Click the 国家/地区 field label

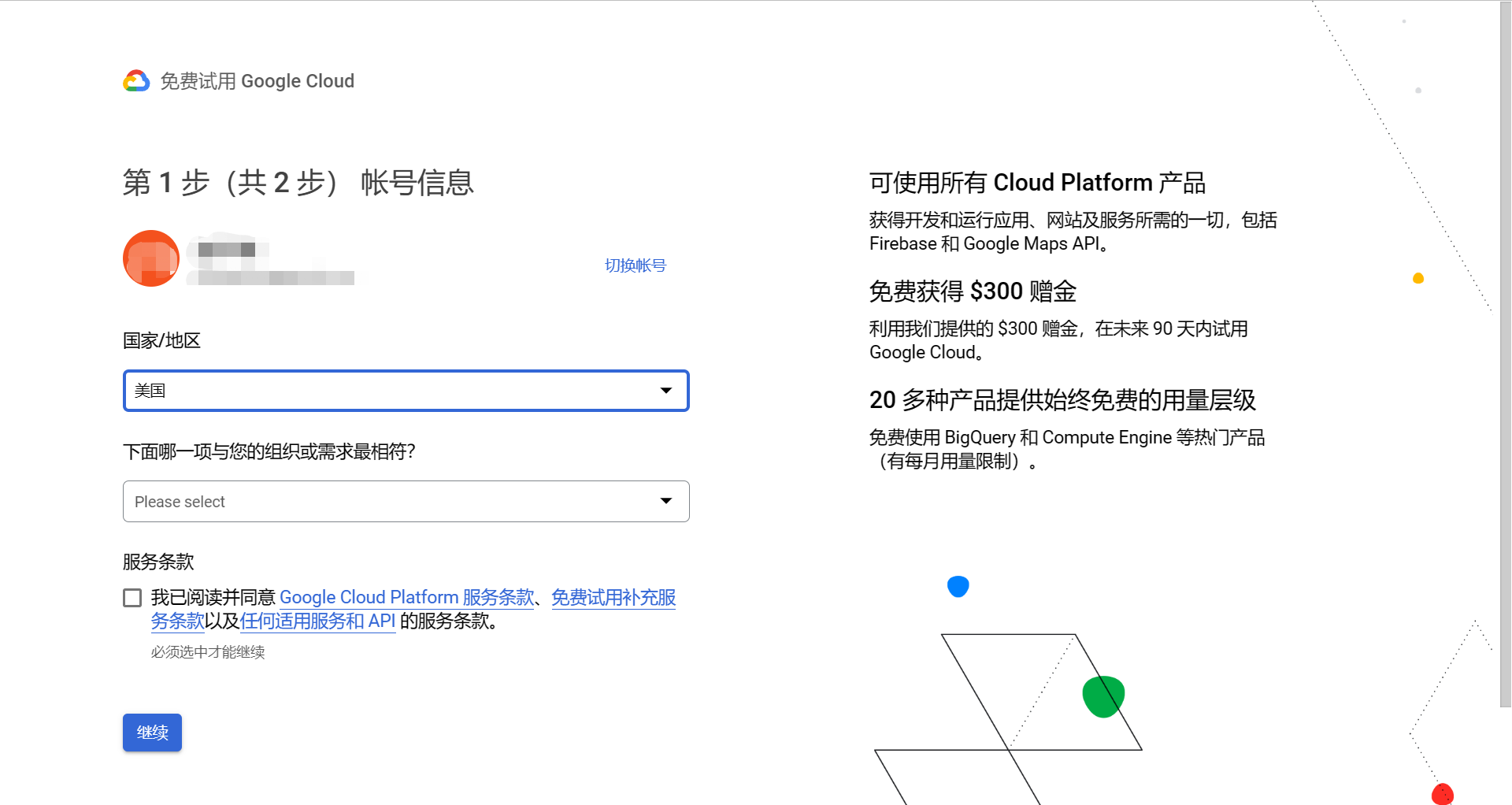coord(161,340)
